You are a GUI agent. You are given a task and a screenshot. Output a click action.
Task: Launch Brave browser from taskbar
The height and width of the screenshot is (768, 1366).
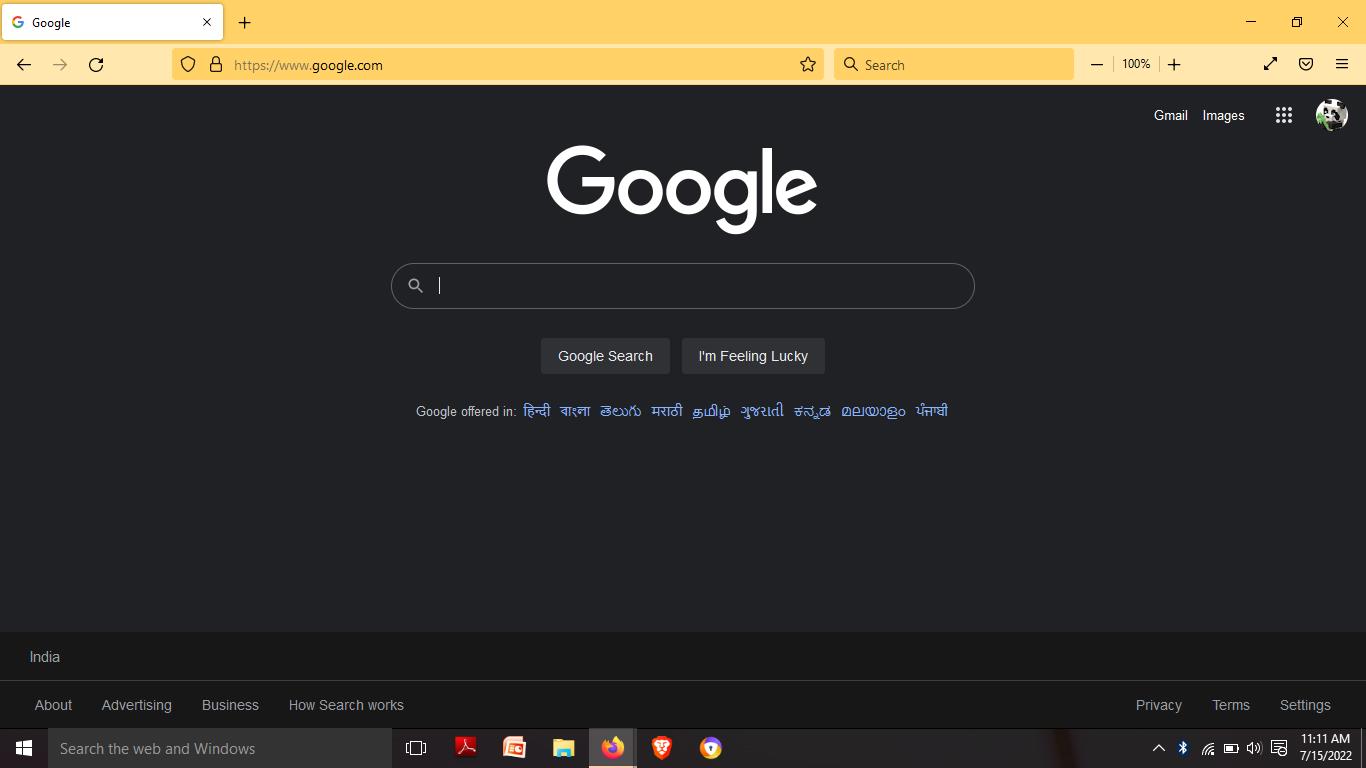[x=661, y=748]
